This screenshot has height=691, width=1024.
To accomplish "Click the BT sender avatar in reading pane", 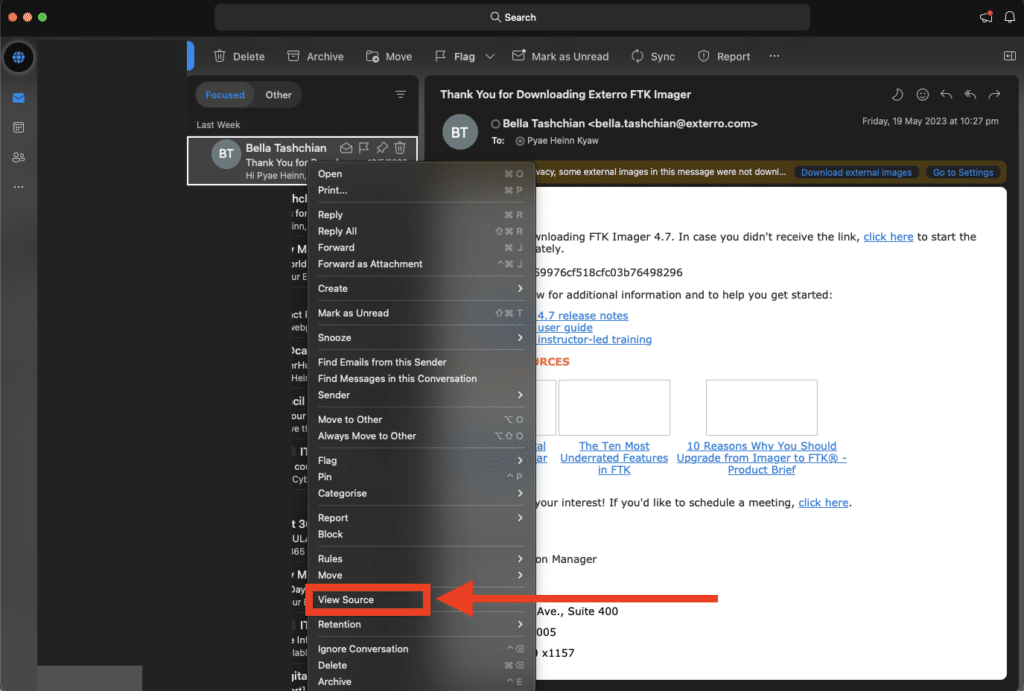I will click(460, 133).
